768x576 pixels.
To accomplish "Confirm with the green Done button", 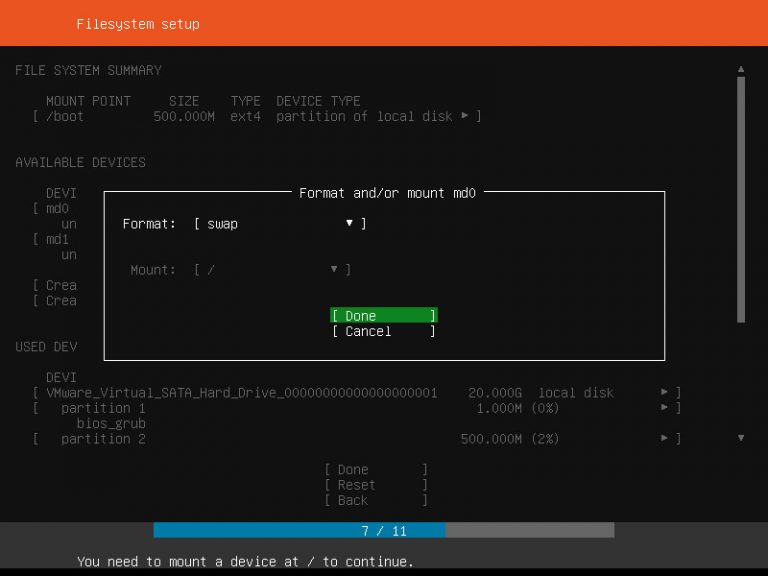I will tap(384, 315).
